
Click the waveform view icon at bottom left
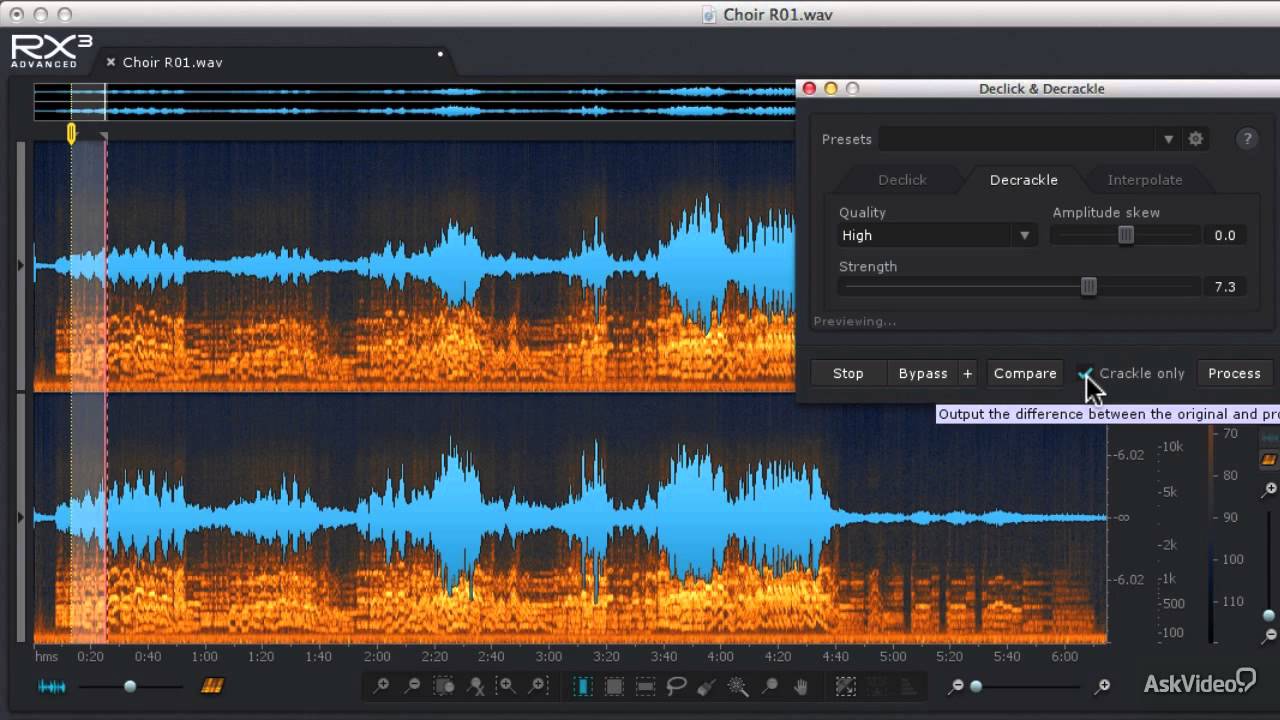click(52, 686)
